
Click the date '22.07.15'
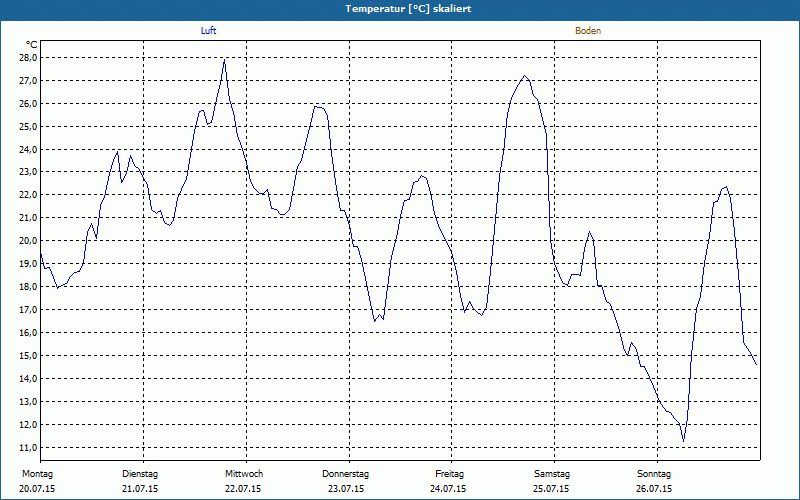tap(243, 489)
